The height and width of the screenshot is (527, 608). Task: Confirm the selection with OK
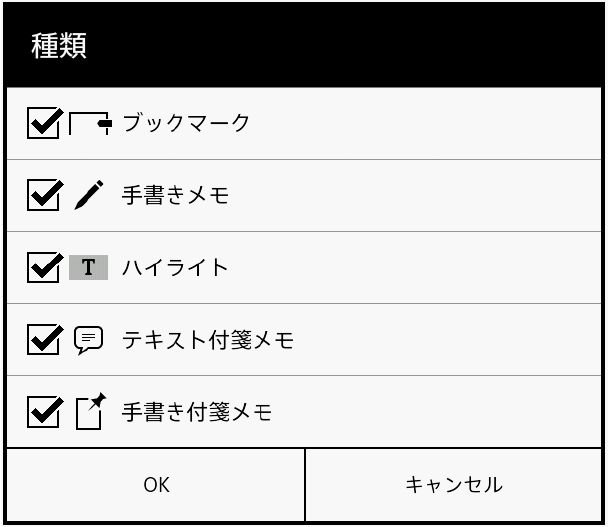click(x=156, y=485)
